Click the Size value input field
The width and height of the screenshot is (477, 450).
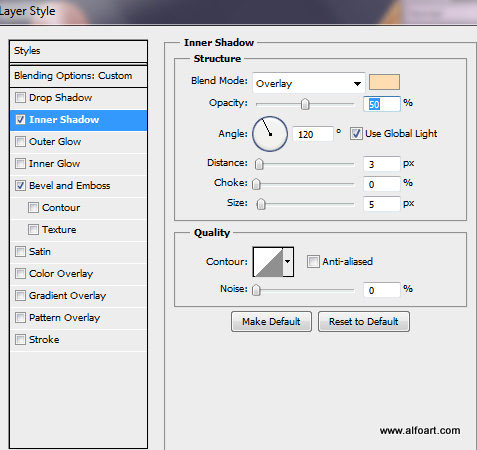point(382,204)
